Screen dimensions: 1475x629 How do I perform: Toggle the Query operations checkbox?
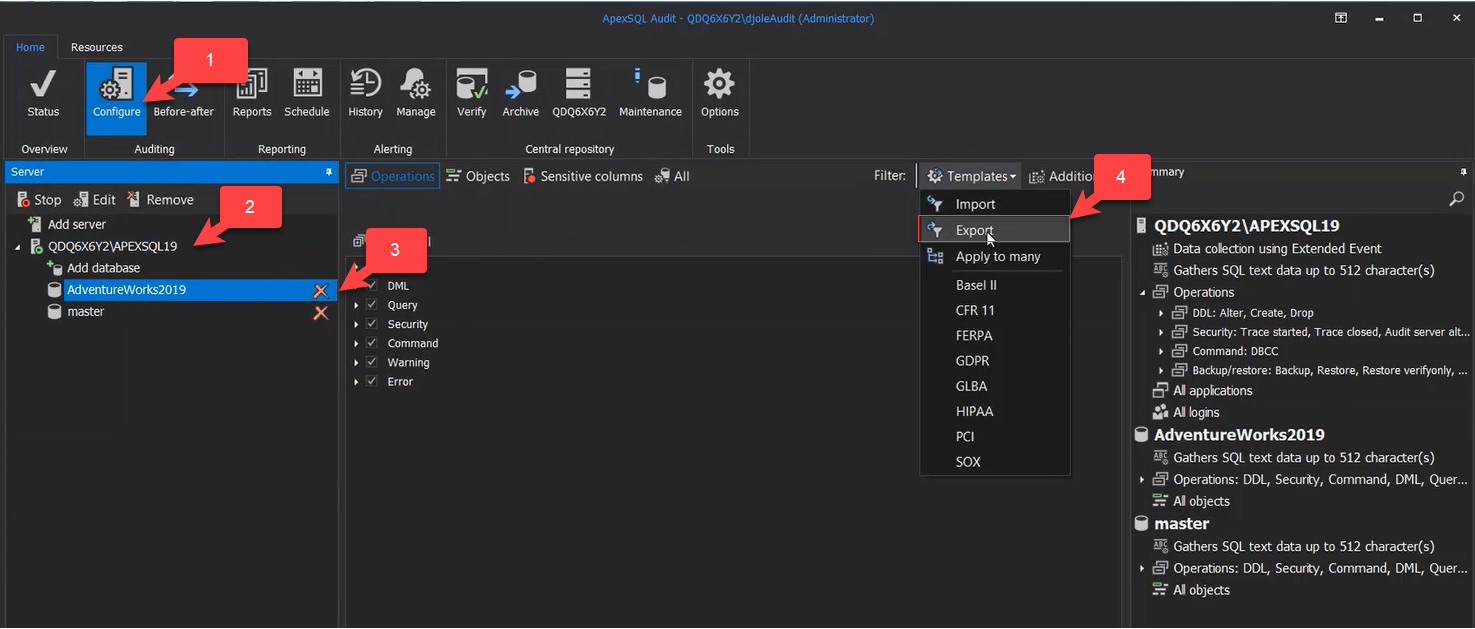tap(371, 305)
